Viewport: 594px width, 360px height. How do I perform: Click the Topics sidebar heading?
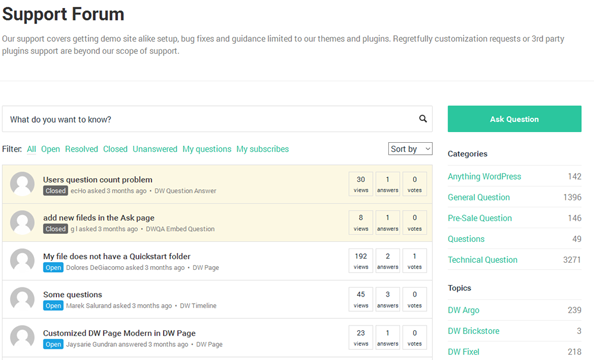(460, 288)
